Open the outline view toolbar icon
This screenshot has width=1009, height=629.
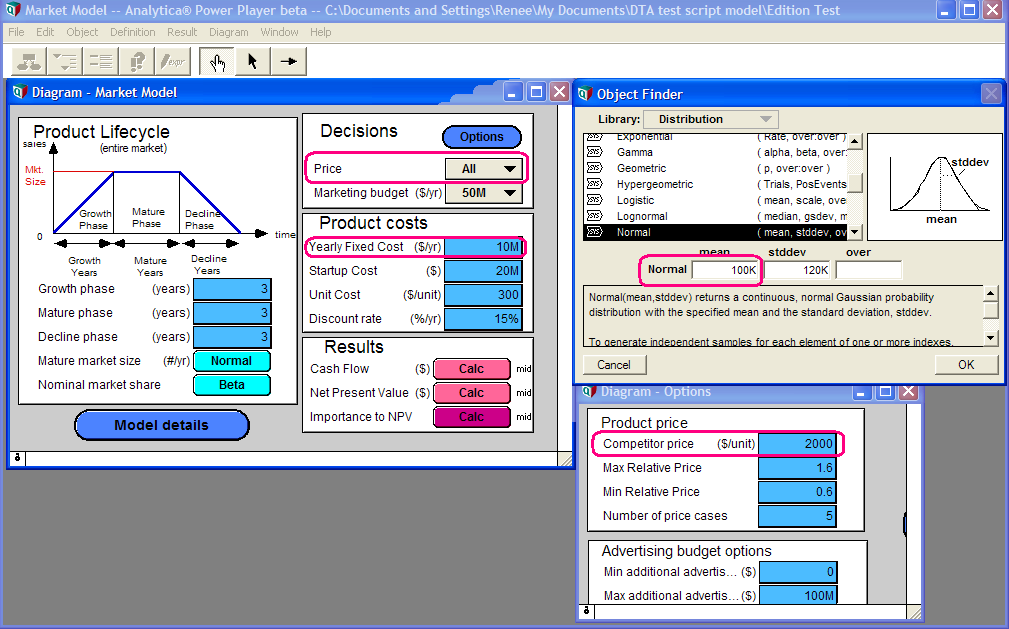point(65,62)
